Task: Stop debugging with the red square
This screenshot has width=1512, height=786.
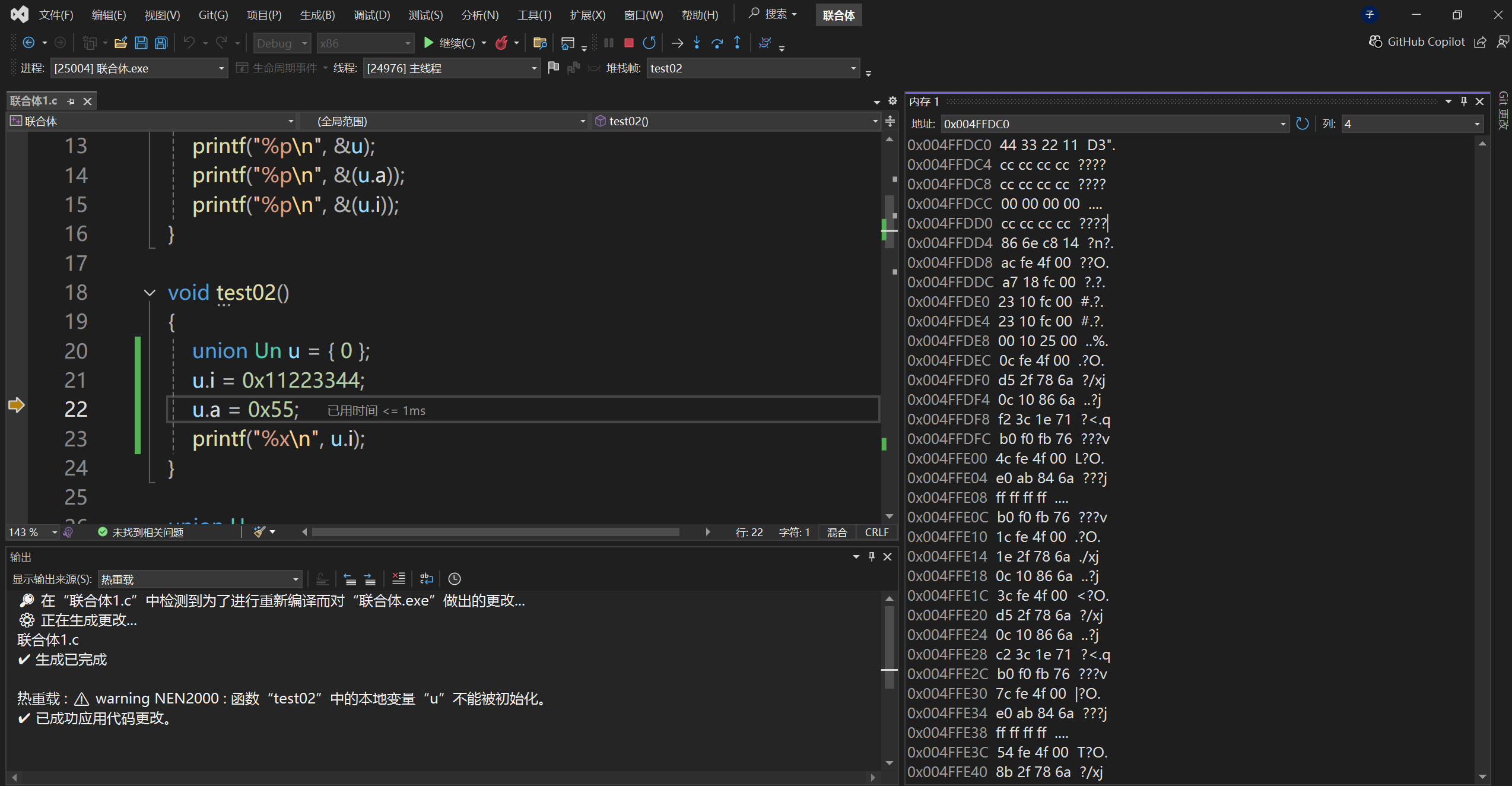Action: click(629, 43)
